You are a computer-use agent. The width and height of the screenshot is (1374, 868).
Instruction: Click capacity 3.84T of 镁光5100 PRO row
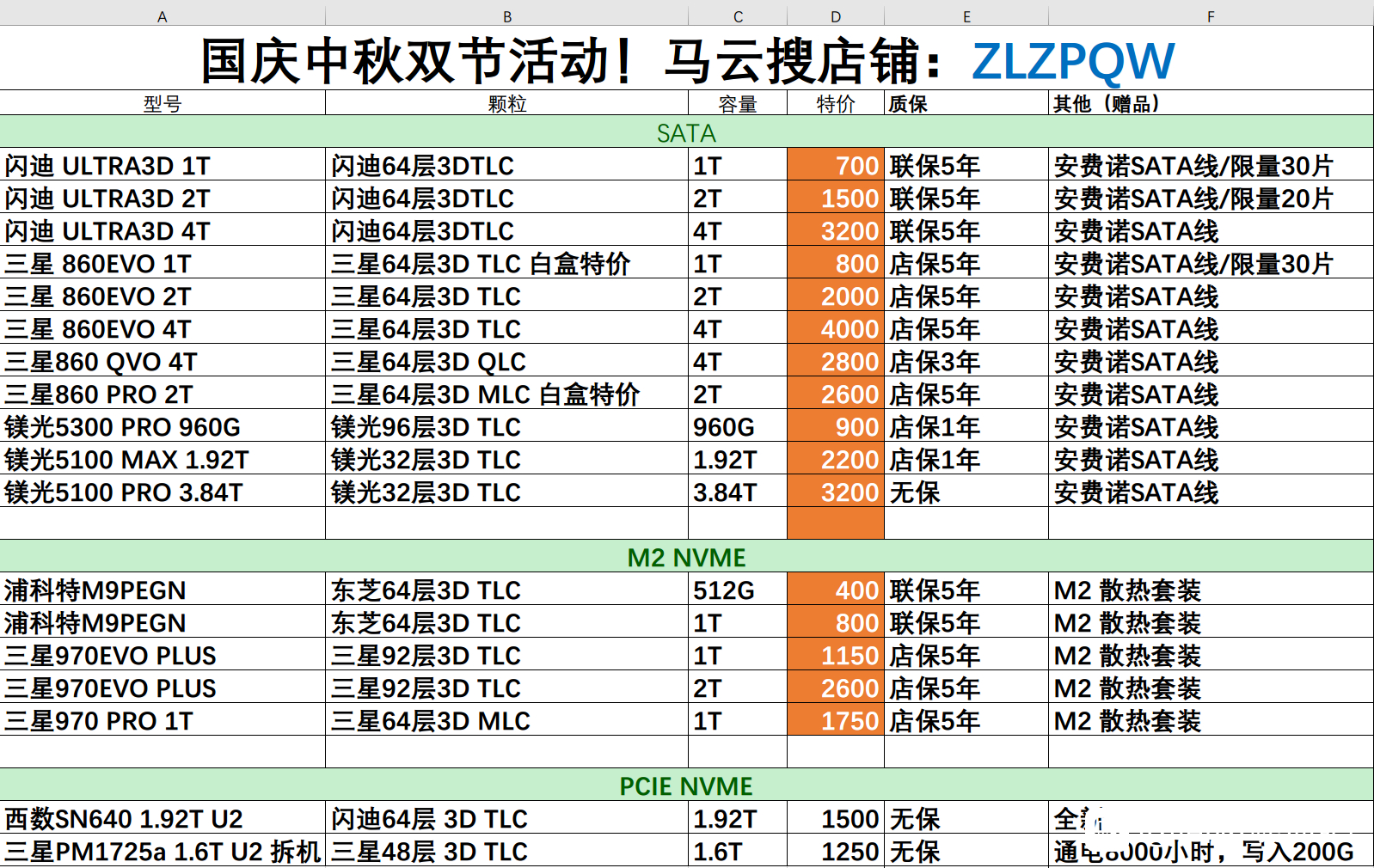(x=738, y=492)
